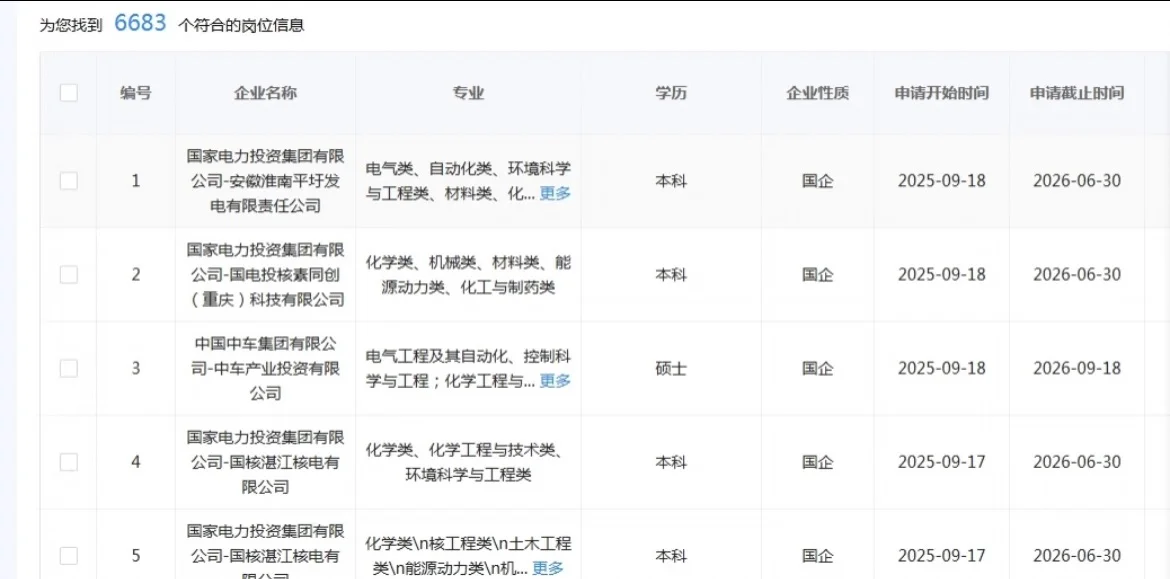Click 更多 to expand row 3 majors
Image resolution: width=1170 pixels, height=579 pixels.
pyautogui.click(x=555, y=381)
